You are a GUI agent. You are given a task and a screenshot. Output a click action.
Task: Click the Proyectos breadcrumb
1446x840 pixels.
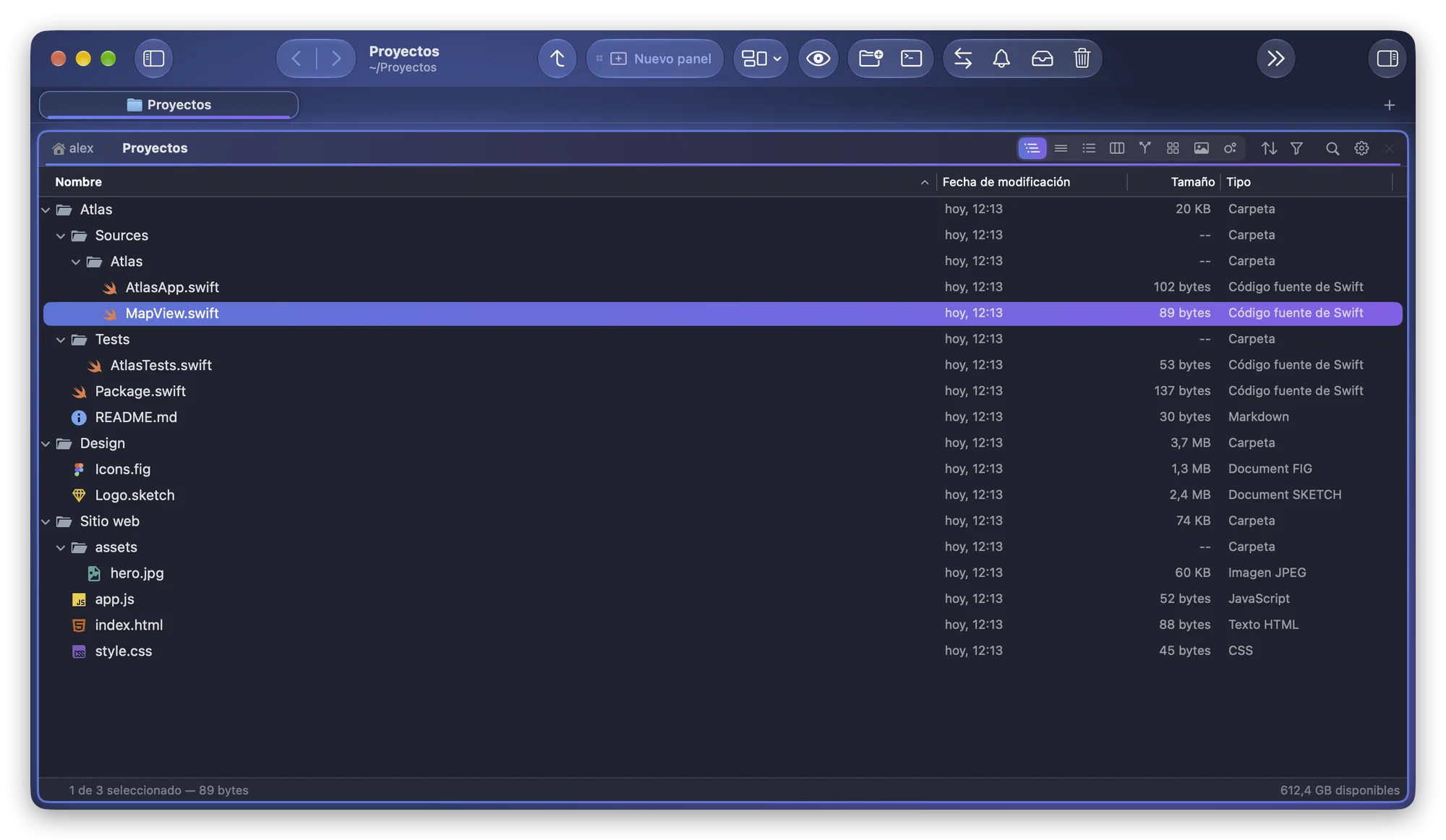tap(155, 148)
